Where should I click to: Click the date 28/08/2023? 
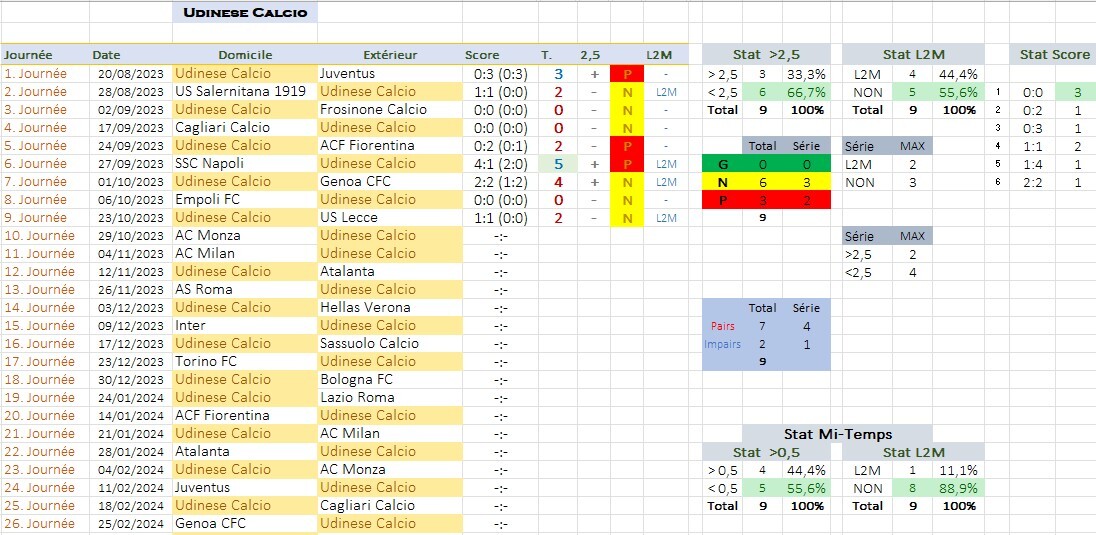(131, 92)
